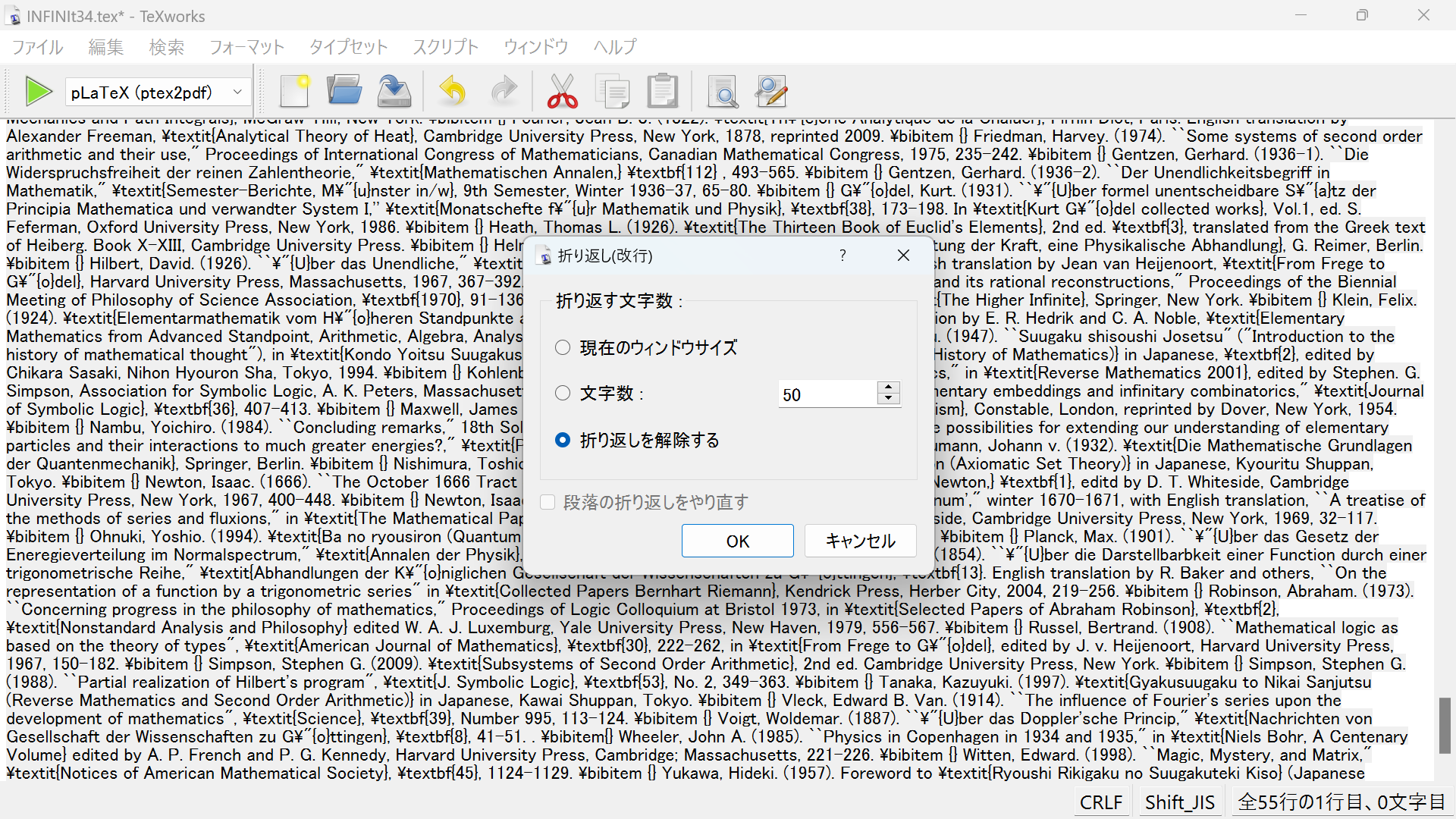This screenshot has width=1456, height=819.
Task: Click the editor's vertical scrollbar thumb
Action: click(1445, 726)
